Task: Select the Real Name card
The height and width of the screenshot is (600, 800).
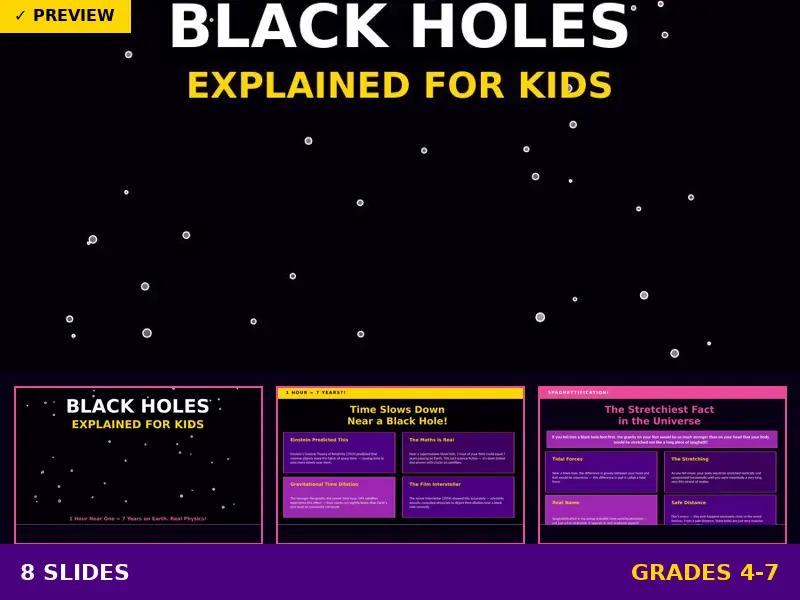Action: (x=601, y=510)
